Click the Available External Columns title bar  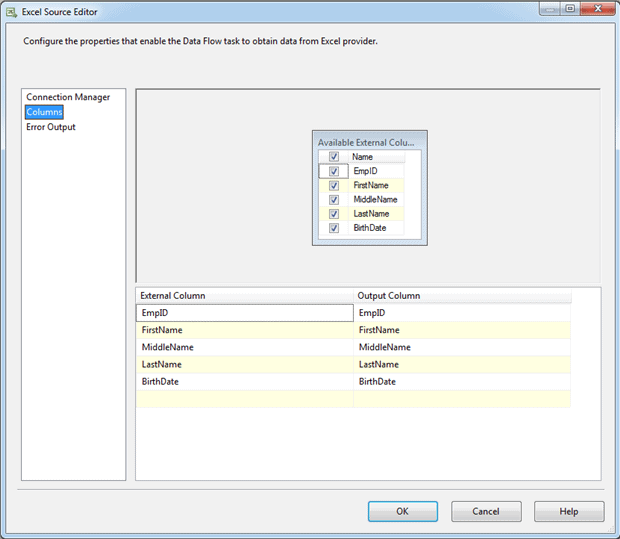(370, 142)
